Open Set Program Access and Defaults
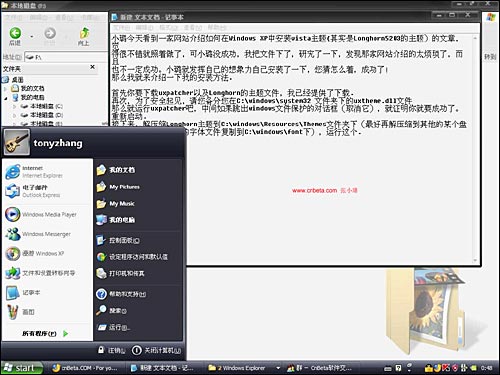 tap(132, 257)
